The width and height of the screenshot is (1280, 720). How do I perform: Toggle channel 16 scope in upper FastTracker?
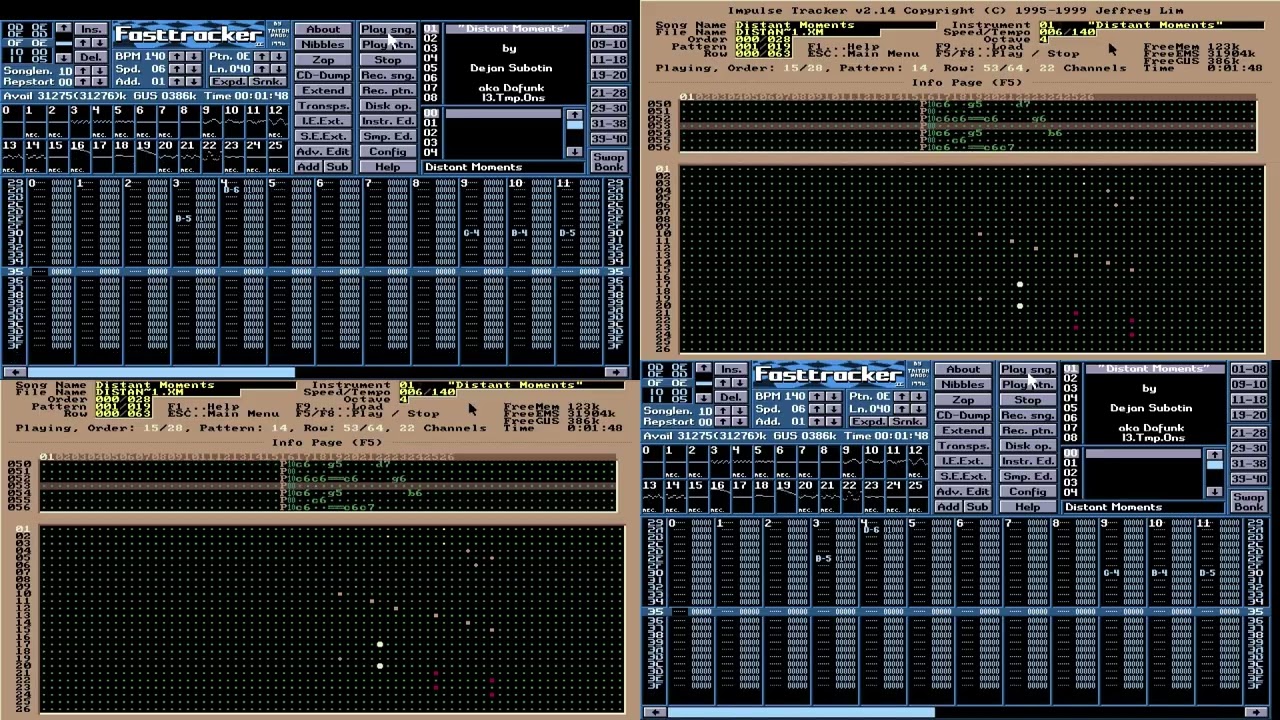[x=80, y=156]
